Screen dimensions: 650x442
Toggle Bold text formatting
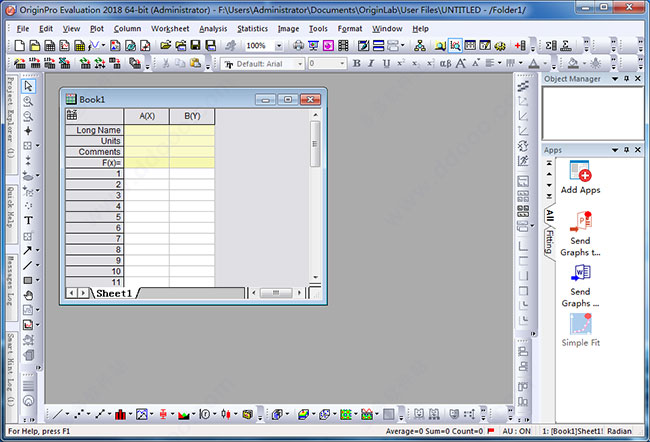click(x=355, y=63)
